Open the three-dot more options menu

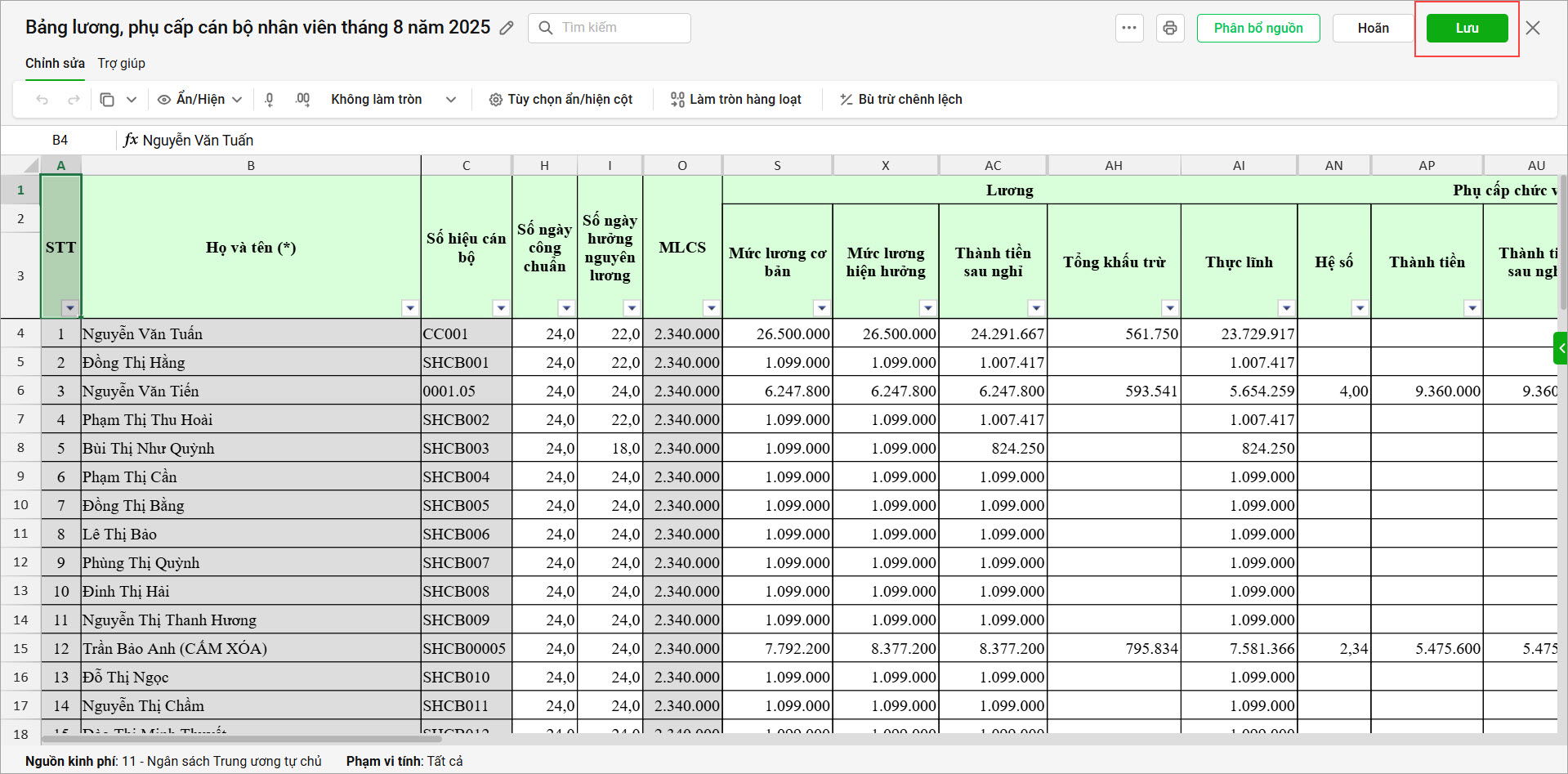1129,29
